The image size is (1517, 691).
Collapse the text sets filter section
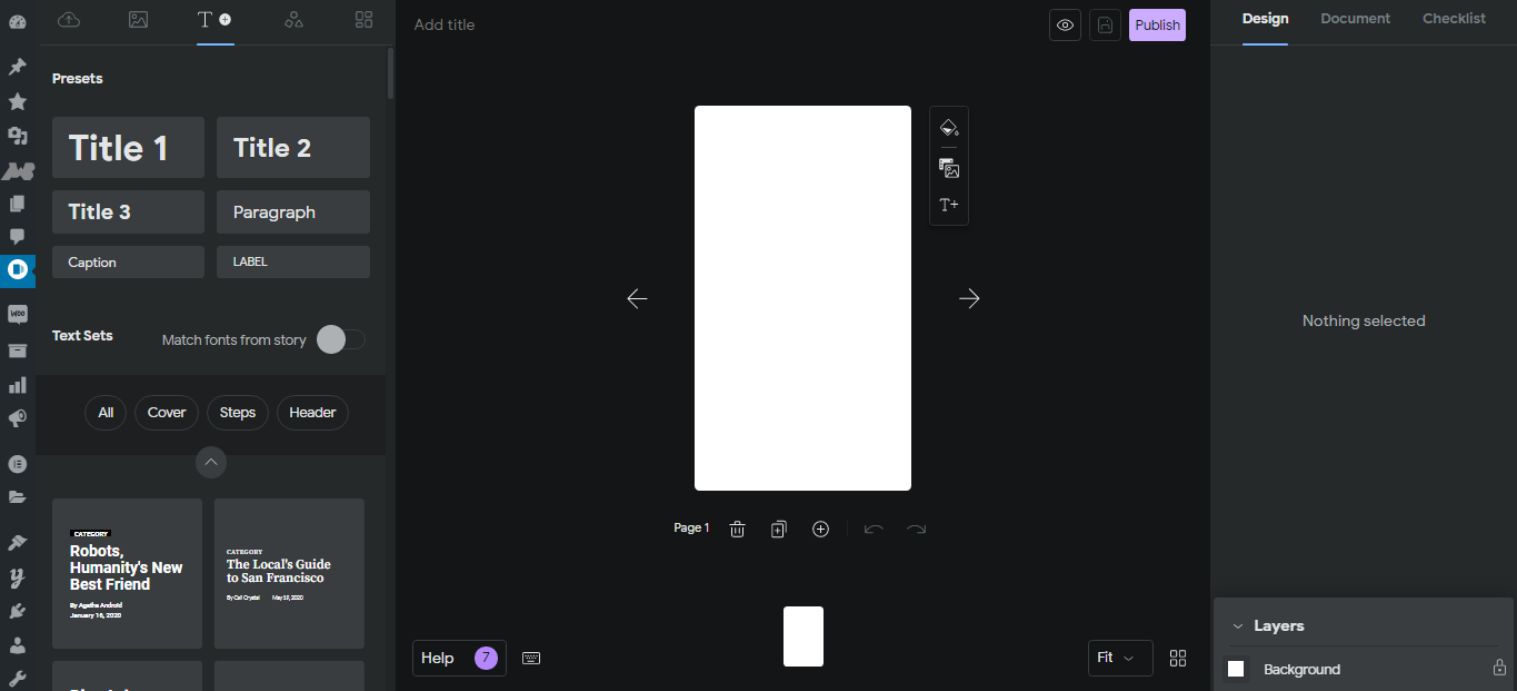[x=211, y=462]
